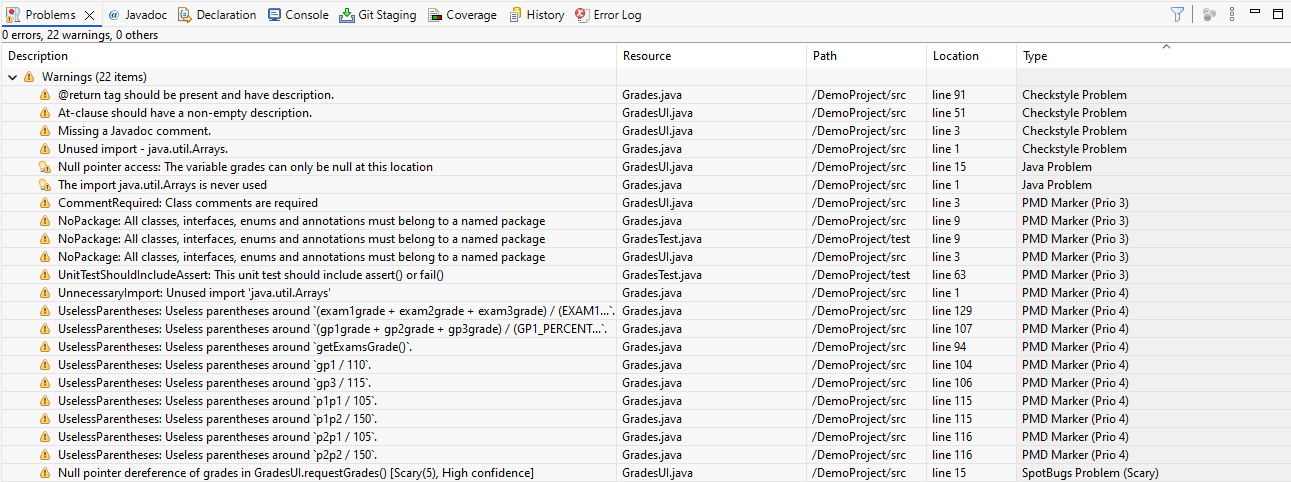
Task: Collapse the Warnings (22 items) group
Action: (x=12, y=77)
